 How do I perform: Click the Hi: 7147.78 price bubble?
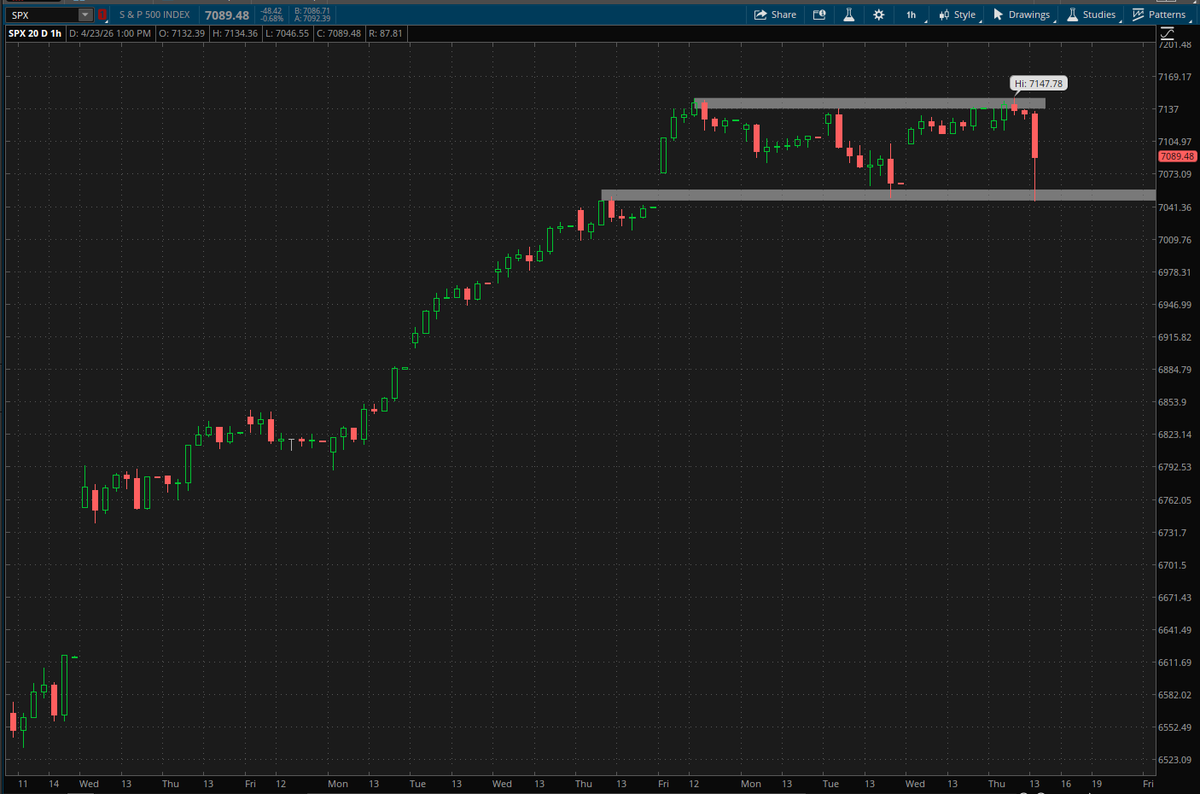[x=1038, y=83]
